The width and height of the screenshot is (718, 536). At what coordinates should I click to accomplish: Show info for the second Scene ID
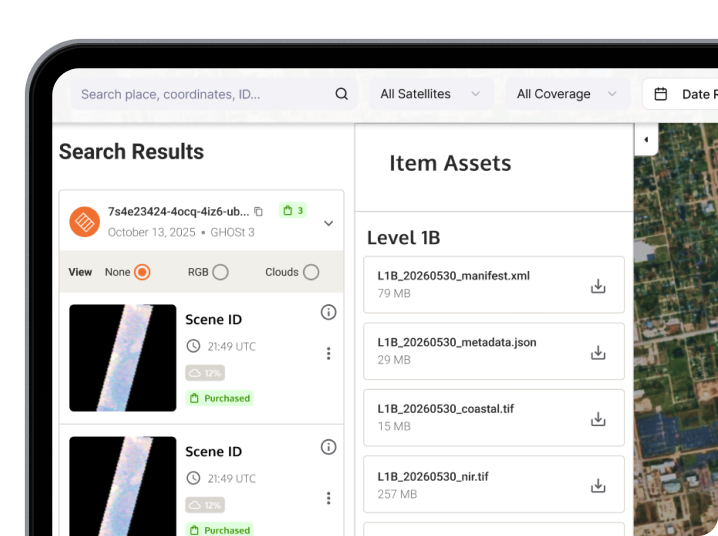click(x=328, y=447)
